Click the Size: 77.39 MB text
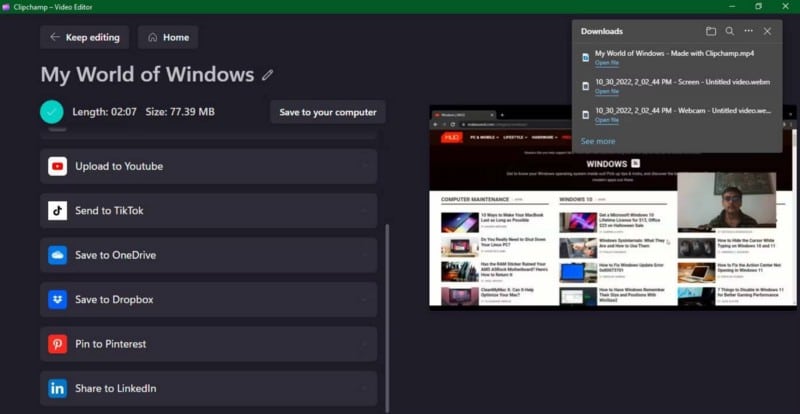Screen dimensions: 800x414 pyautogui.click(x=180, y=112)
